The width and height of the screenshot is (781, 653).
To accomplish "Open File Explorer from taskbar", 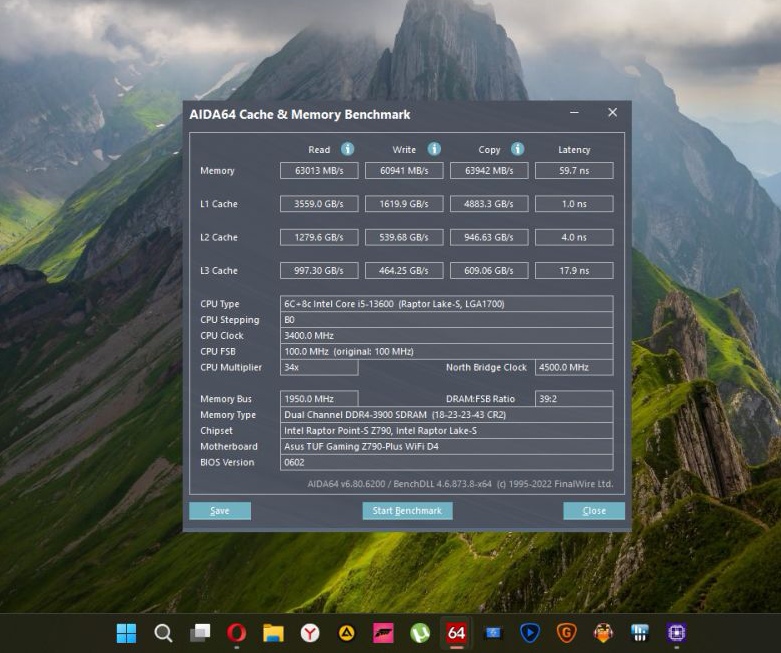I will (273, 633).
